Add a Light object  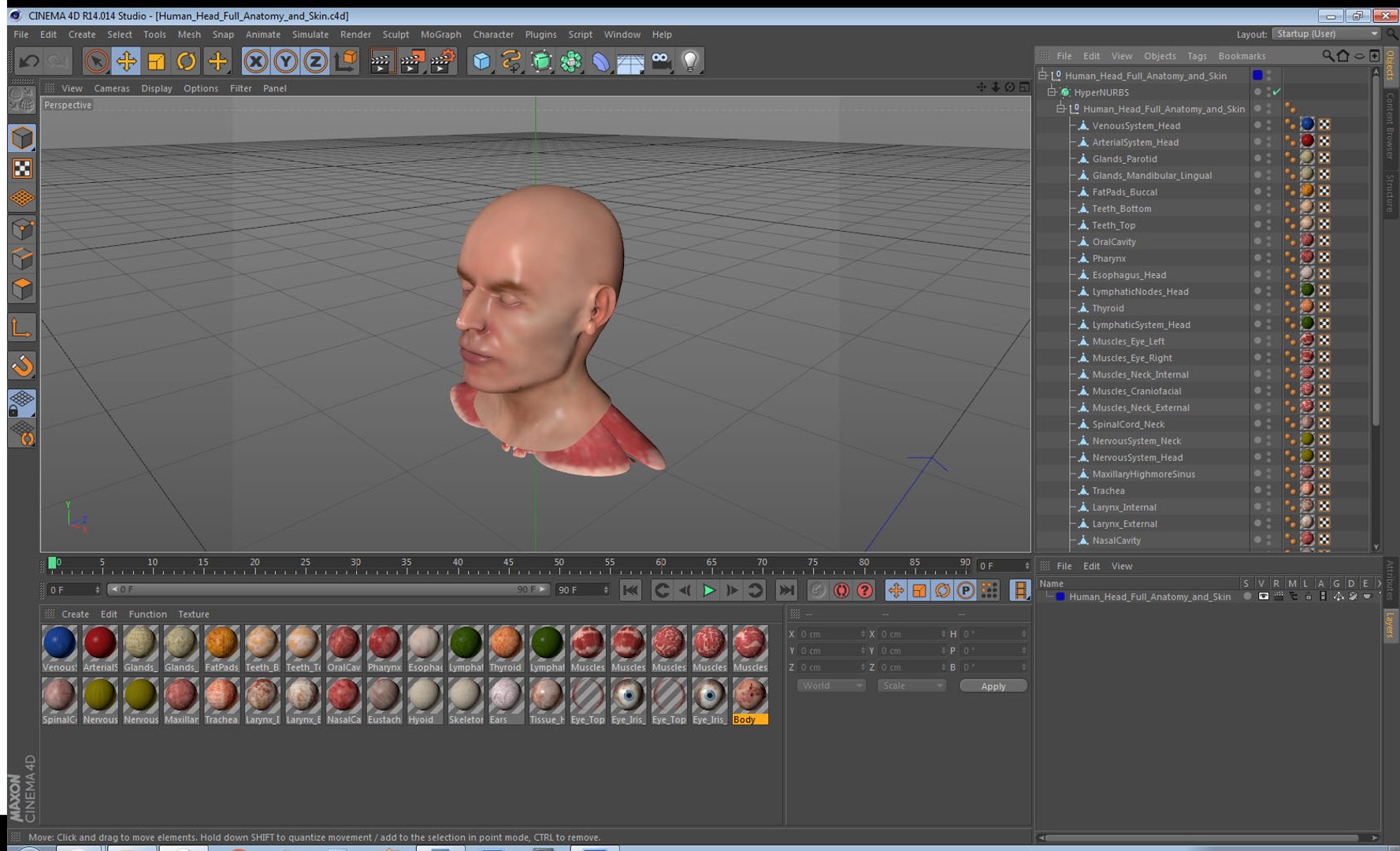pos(690,61)
